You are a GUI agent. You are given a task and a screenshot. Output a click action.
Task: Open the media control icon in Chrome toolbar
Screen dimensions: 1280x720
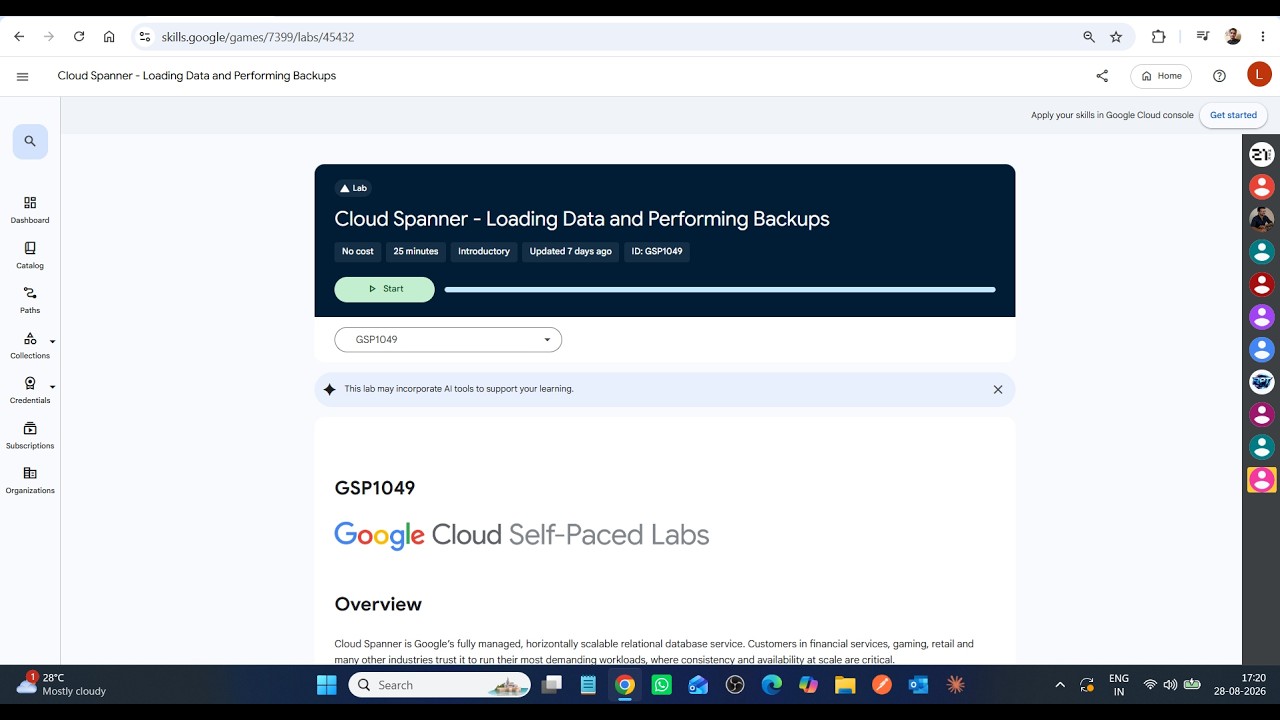tap(1203, 37)
